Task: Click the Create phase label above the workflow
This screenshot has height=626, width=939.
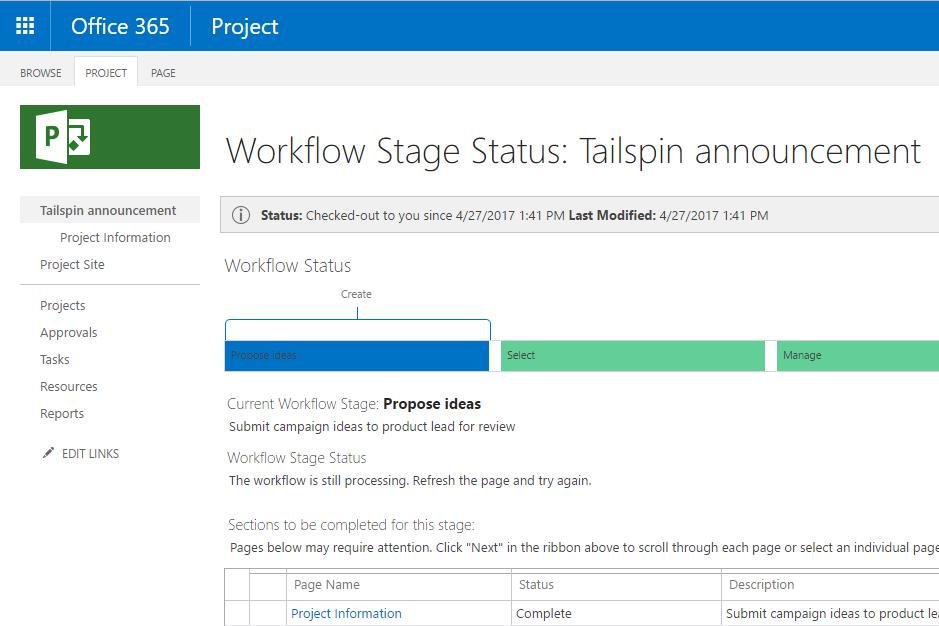Action: [356, 294]
